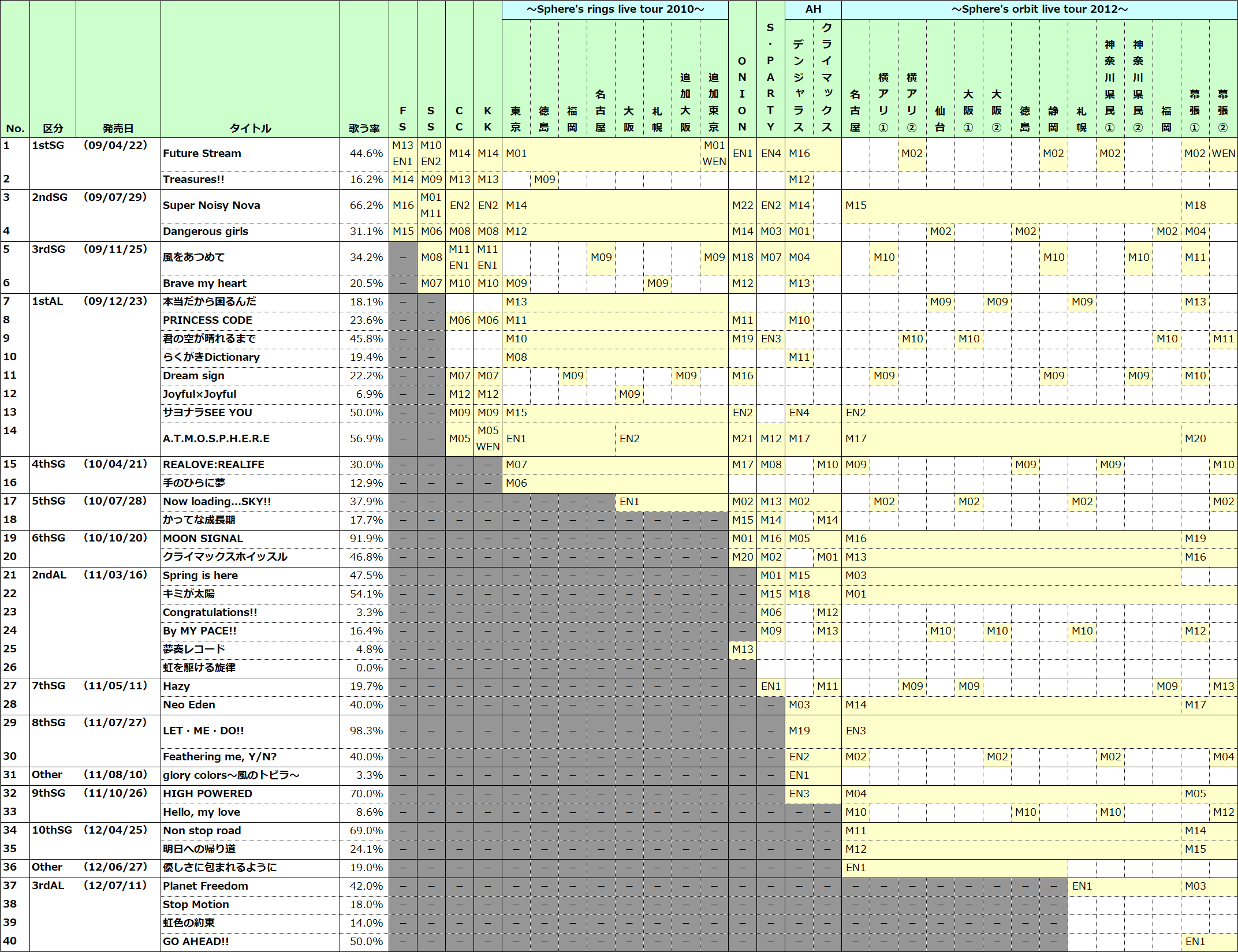Viewport: 1238px width, 952px height.
Task: Click the 歌う率 column header
Action: click(364, 128)
